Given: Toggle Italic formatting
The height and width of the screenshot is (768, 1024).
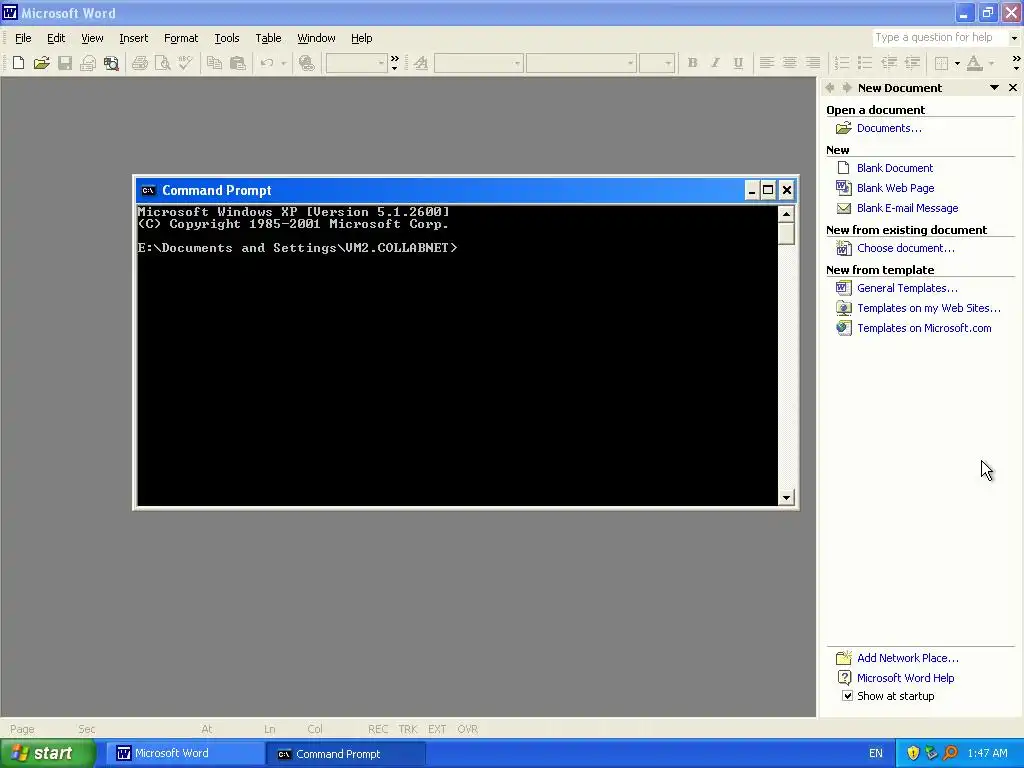Looking at the screenshot, I should (715, 63).
